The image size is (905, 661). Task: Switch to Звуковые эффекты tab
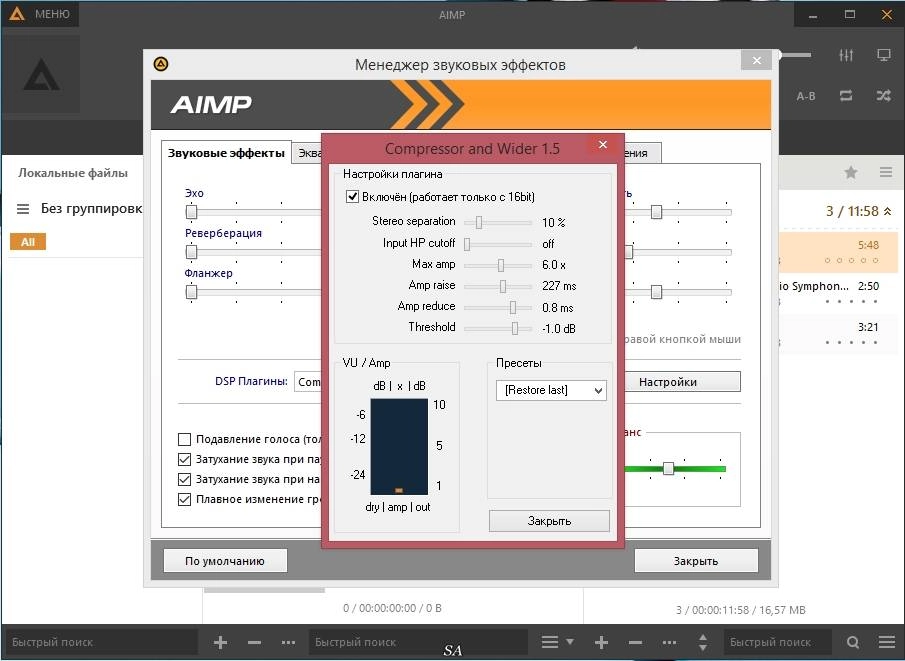[226, 153]
